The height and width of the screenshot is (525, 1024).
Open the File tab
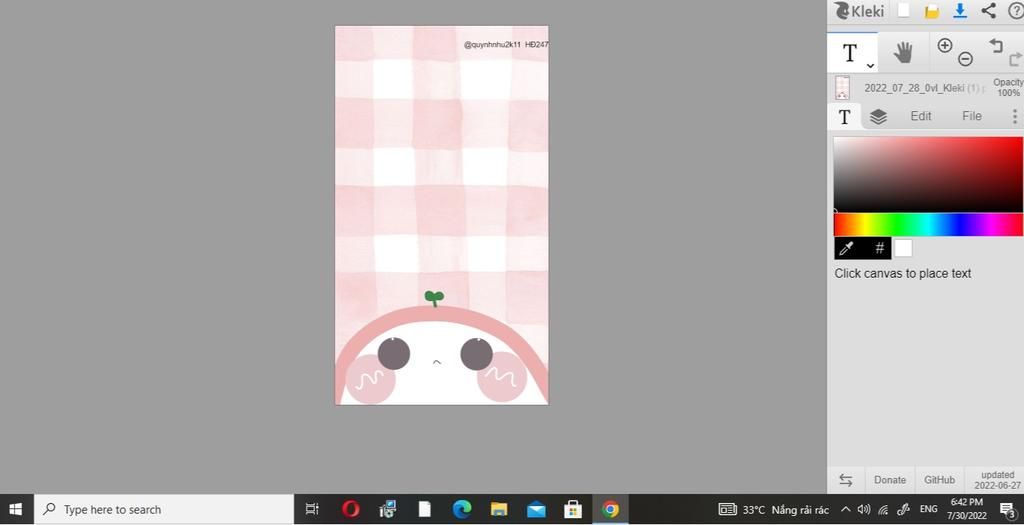tap(972, 116)
